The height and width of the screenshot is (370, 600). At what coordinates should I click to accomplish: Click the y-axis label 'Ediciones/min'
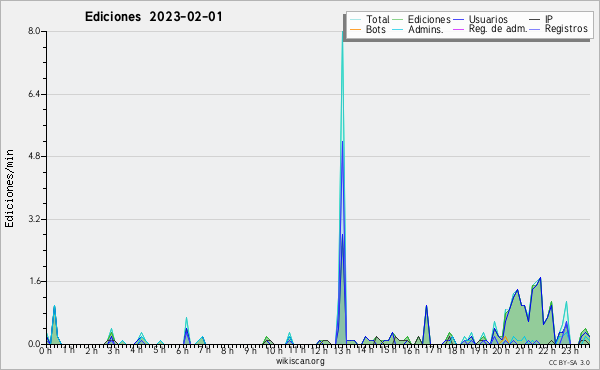9,188
